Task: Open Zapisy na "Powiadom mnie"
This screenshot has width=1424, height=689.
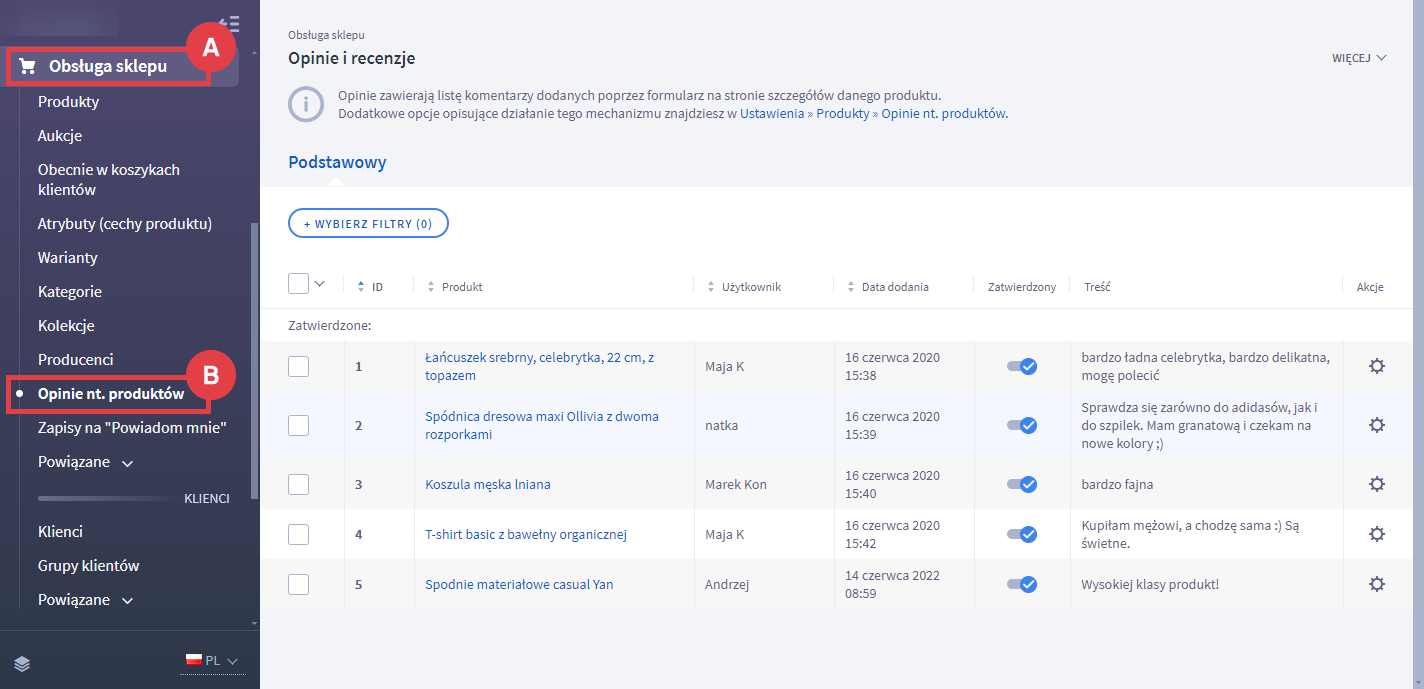Action: point(133,428)
